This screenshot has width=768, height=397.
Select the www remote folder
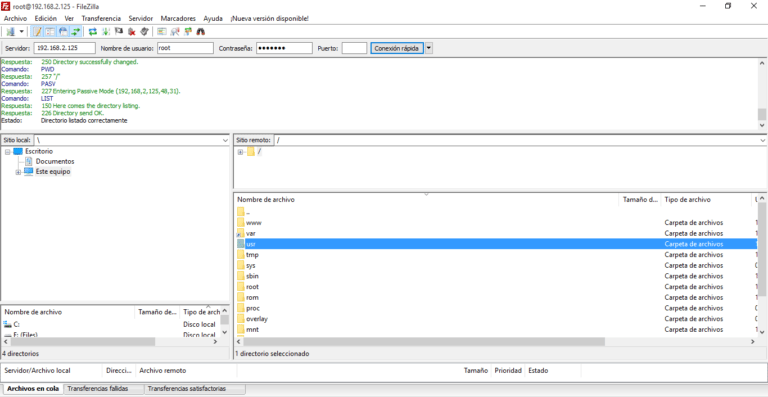(x=496, y=223)
